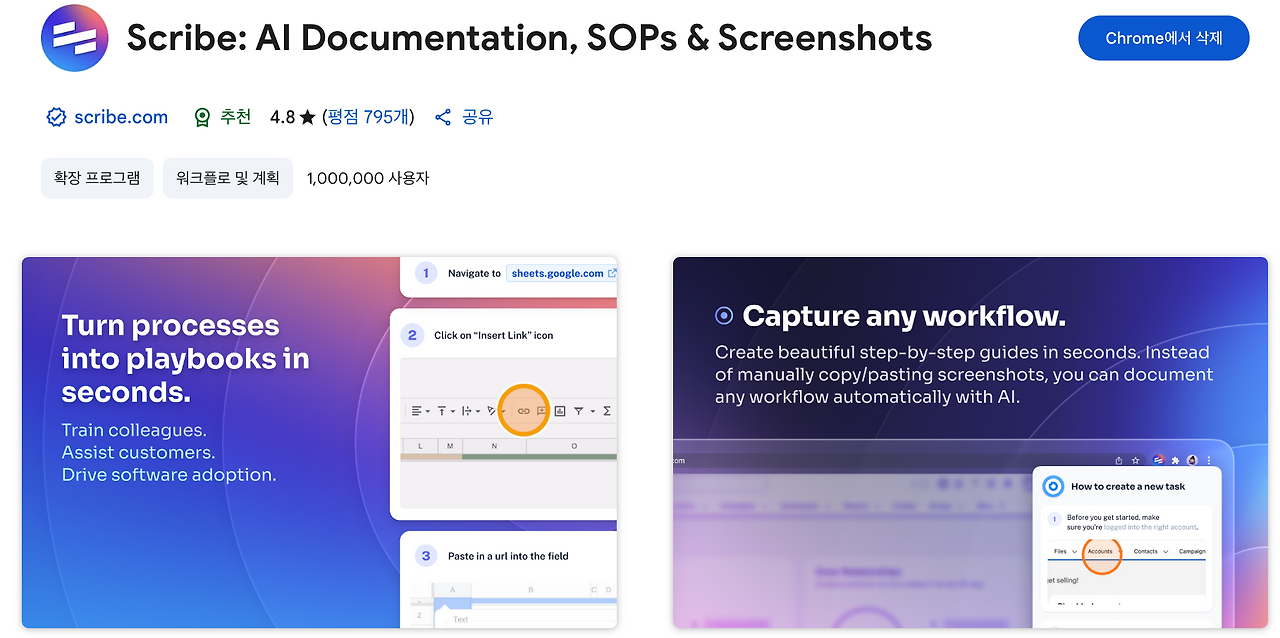
Task: Click the 'Train colleagues.' text line
Action: 134,430
